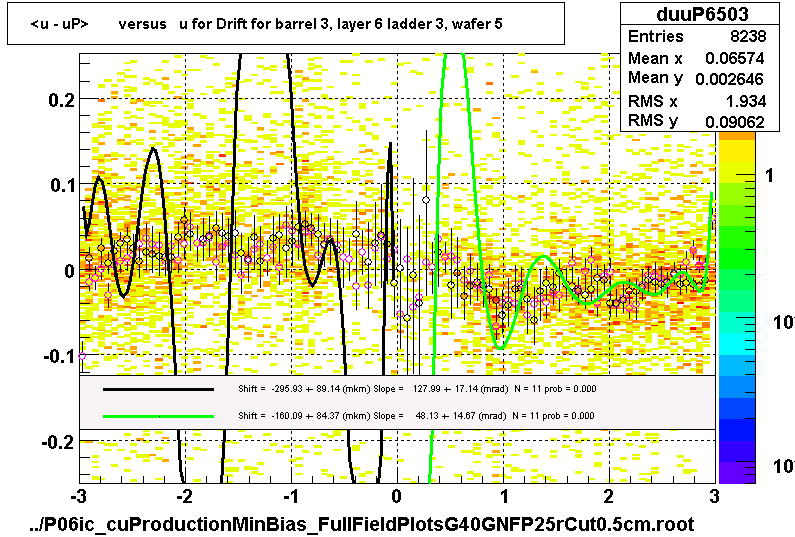Viewport: 795px width, 537px height.
Task: Click the dark blue band of the color palette
Action: point(736,430)
